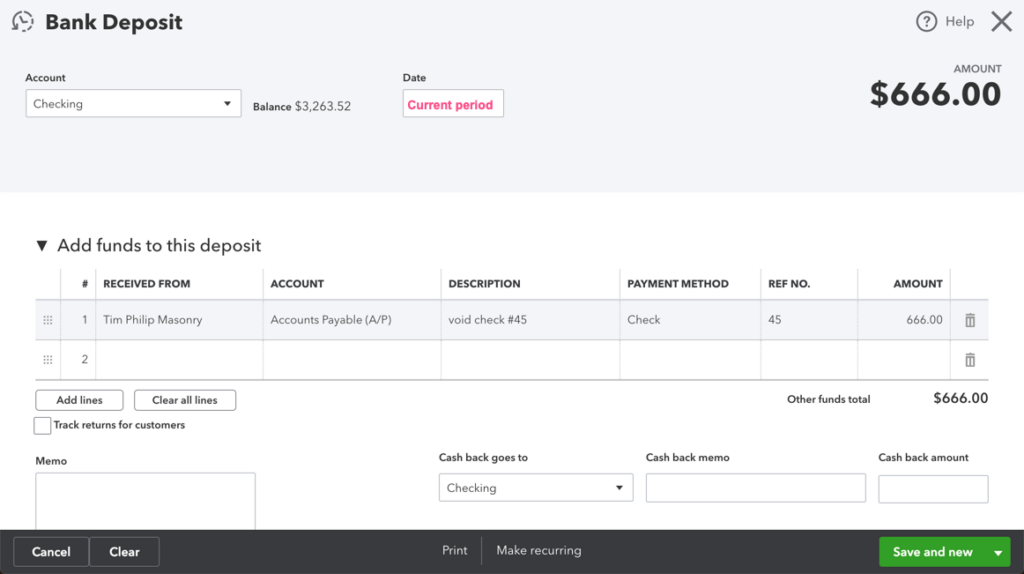Open the Save and new dropdown arrow

click(x=998, y=552)
